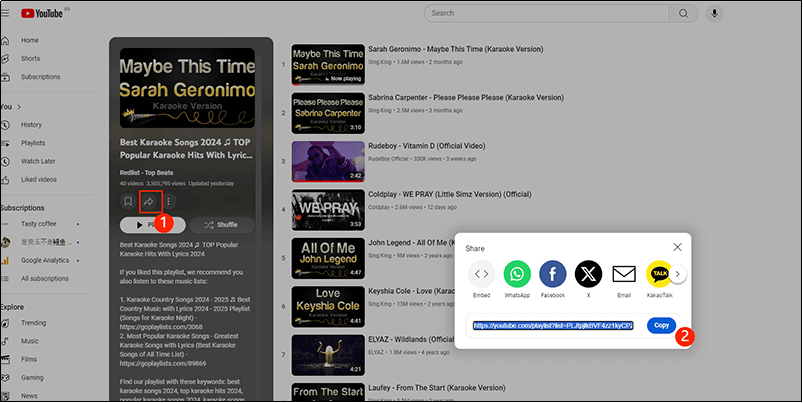
Task: Save playlist with bookmark icon
Action: (128, 201)
